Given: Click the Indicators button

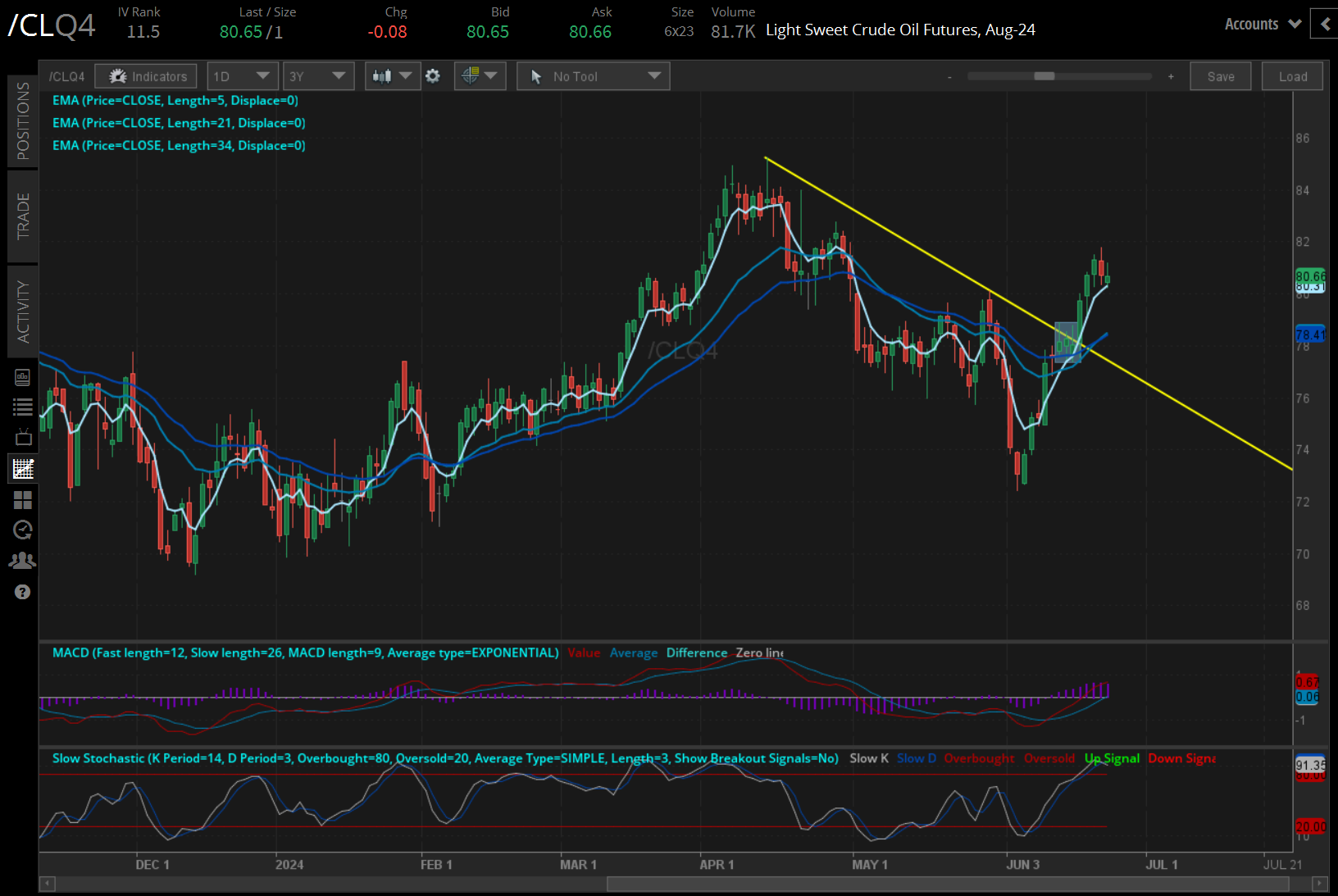Looking at the screenshot, I should [146, 76].
